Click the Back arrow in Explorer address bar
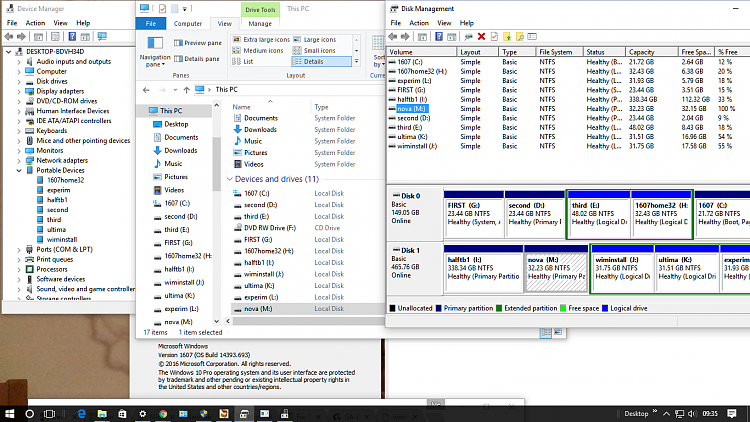 [146, 89]
